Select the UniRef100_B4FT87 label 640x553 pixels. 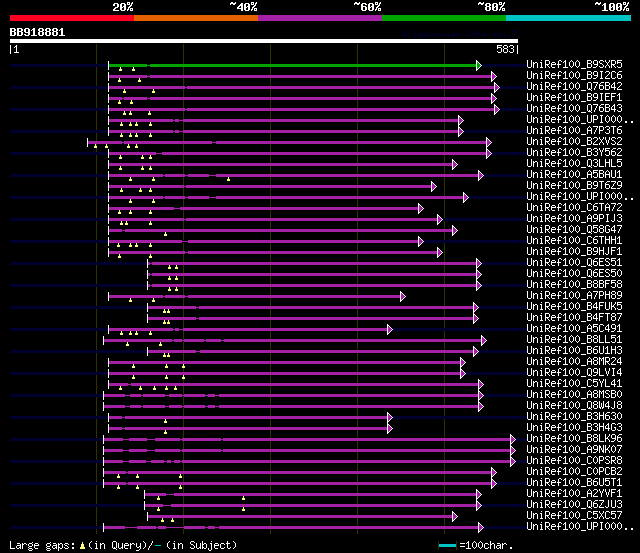(x=574, y=318)
